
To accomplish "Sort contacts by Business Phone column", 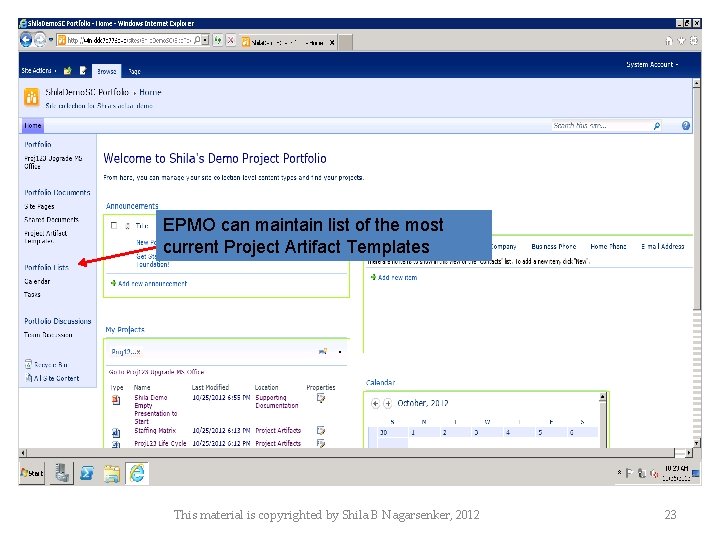I will click(553, 247).
